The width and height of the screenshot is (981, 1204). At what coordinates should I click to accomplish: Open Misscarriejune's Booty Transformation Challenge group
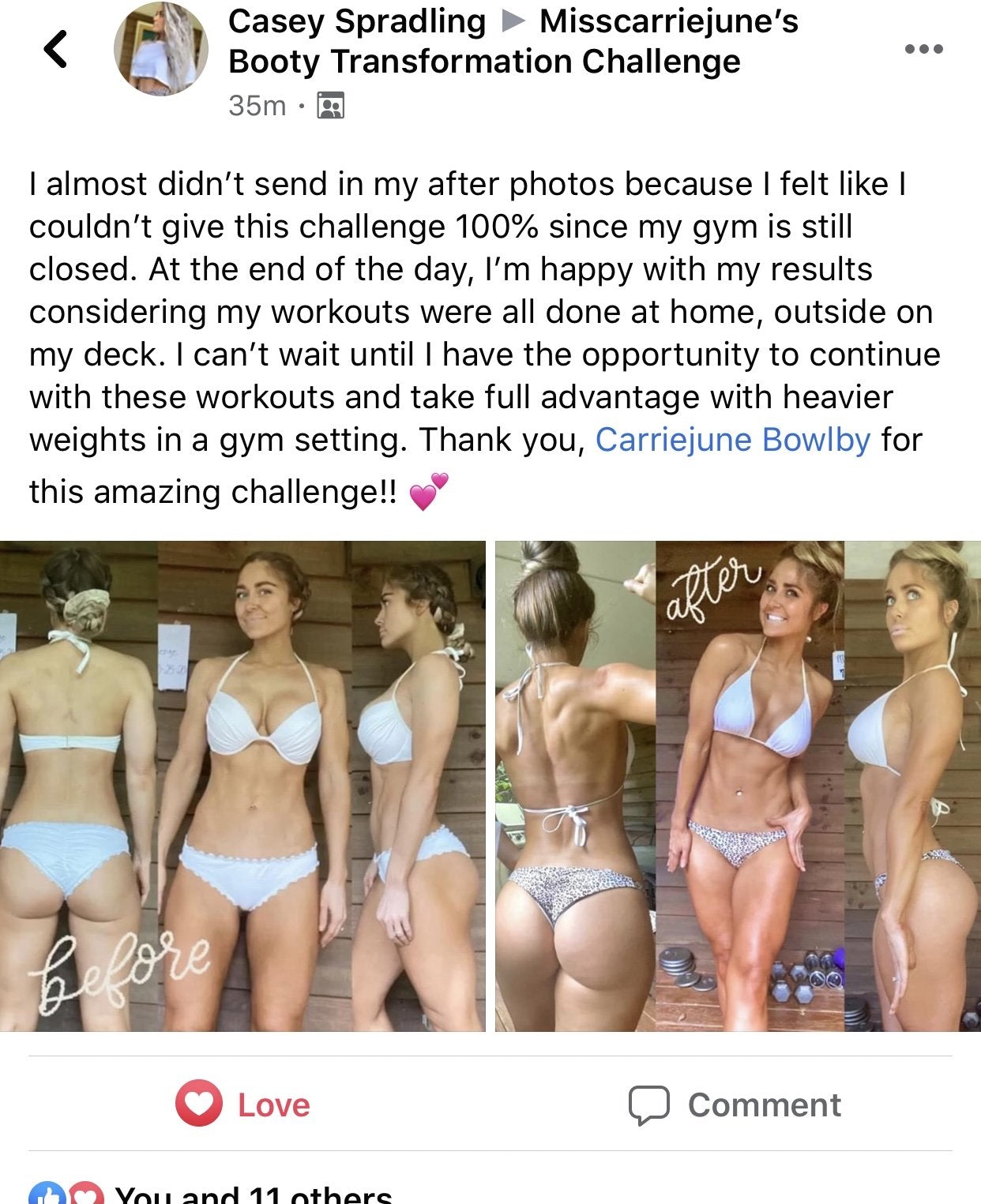[513, 41]
